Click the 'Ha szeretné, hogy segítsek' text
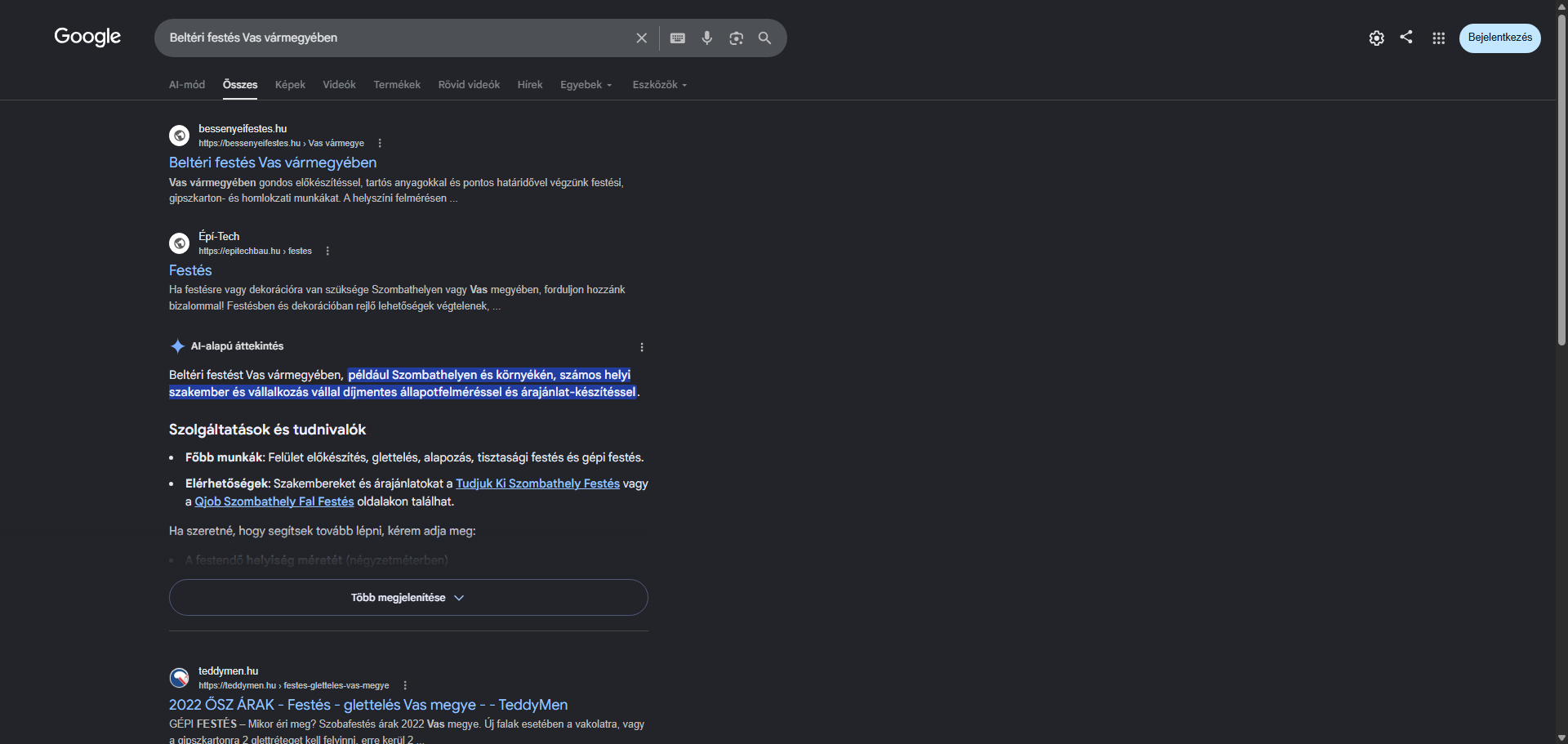The height and width of the screenshot is (744, 1568). point(322,531)
